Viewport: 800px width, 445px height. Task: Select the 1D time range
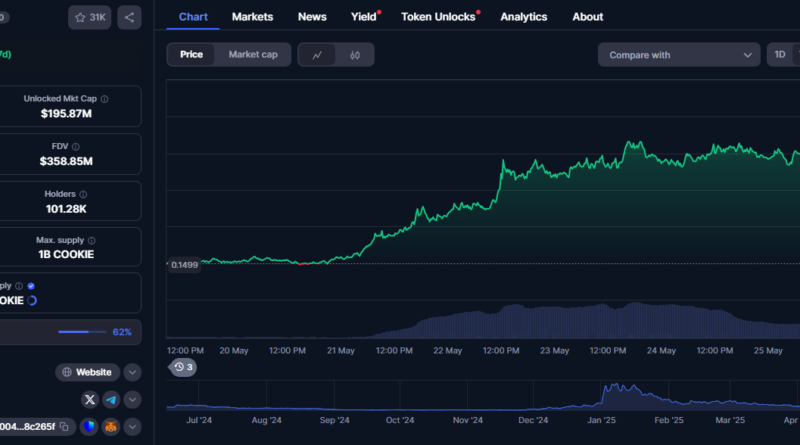(x=780, y=55)
